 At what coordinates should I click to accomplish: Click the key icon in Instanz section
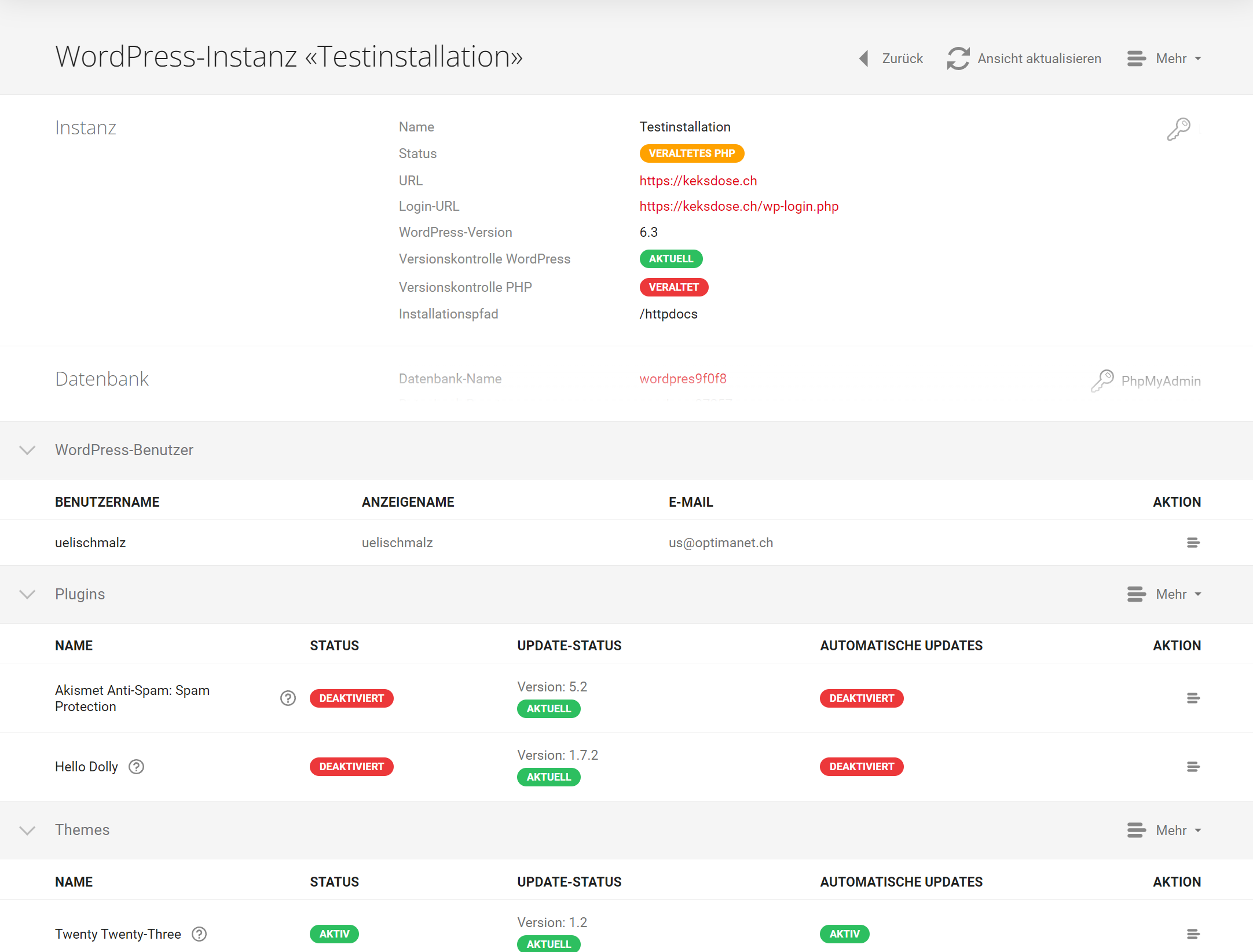(x=1178, y=129)
